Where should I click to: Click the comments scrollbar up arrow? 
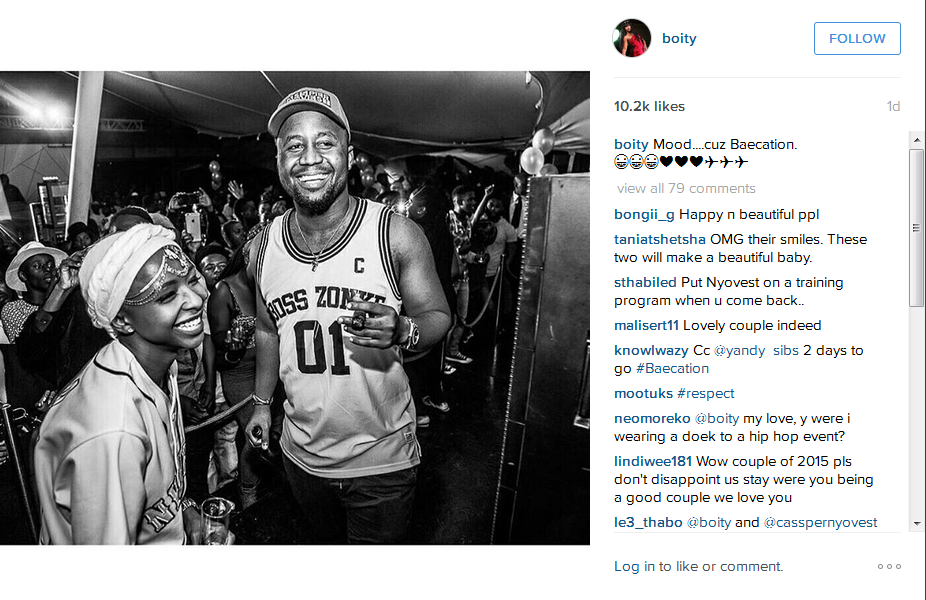click(x=917, y=140)
